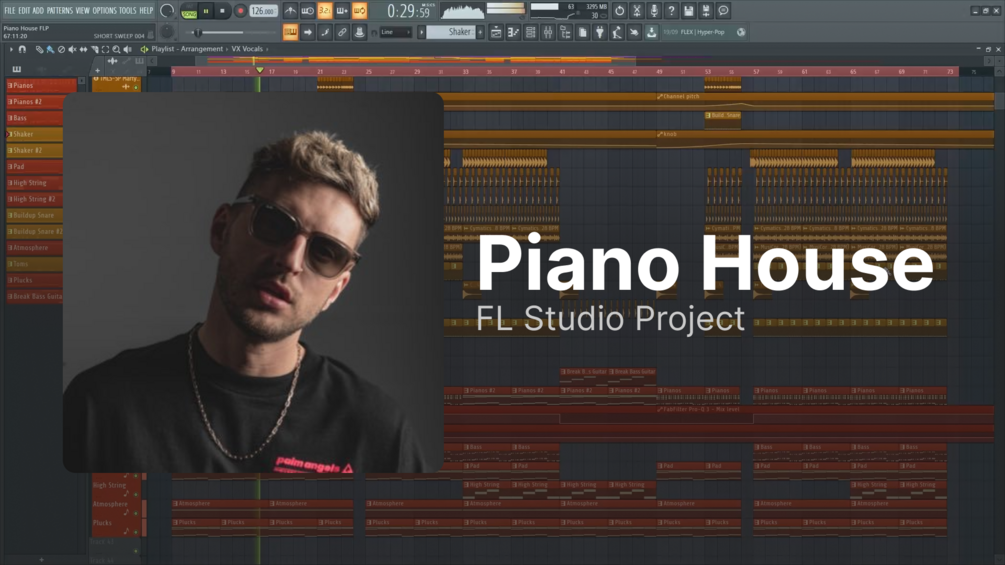The image size is (1005, 565).
Task: Toggle Song/Pattern mode button
Action: (189, 11)
